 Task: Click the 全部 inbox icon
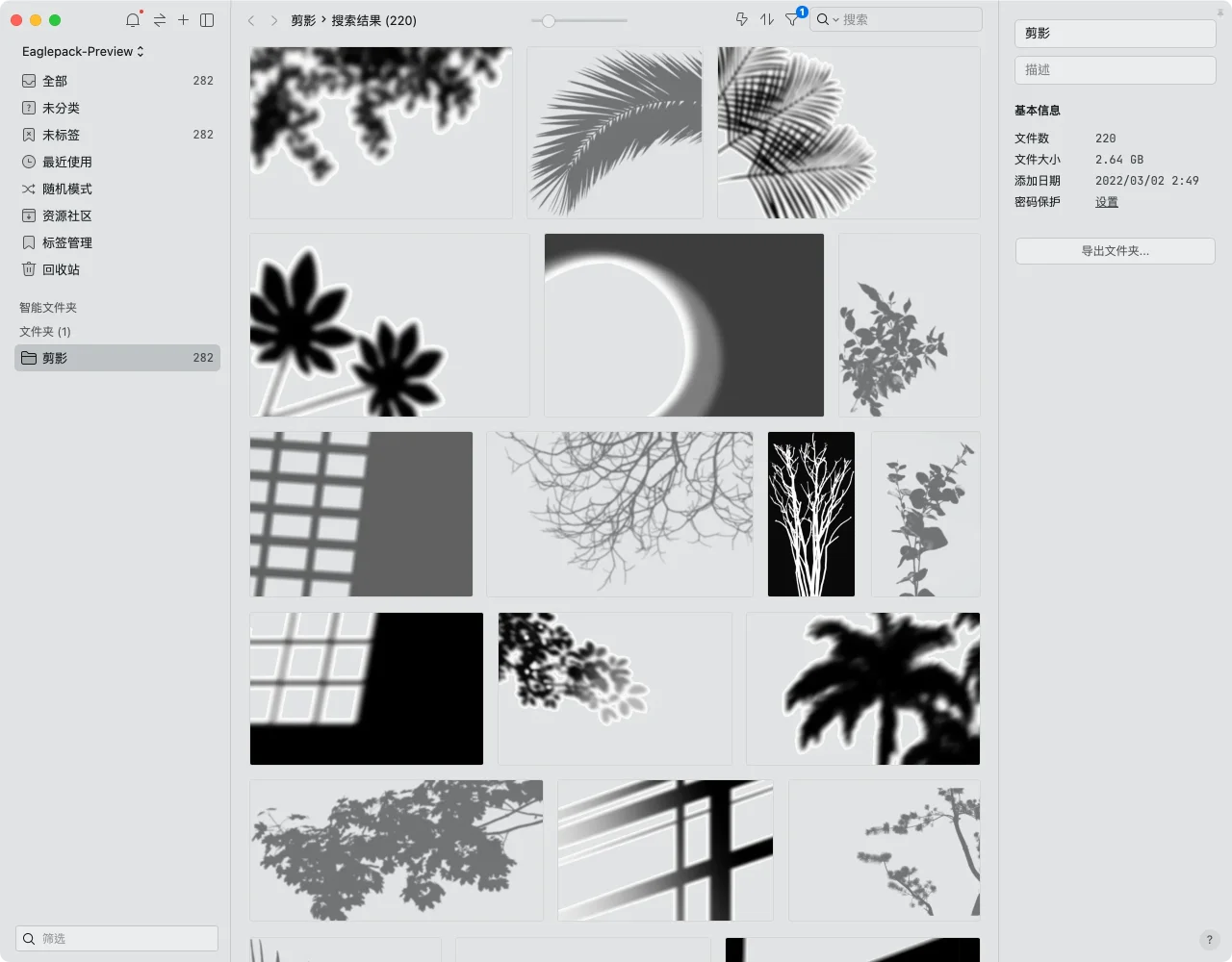pos(29,81)
